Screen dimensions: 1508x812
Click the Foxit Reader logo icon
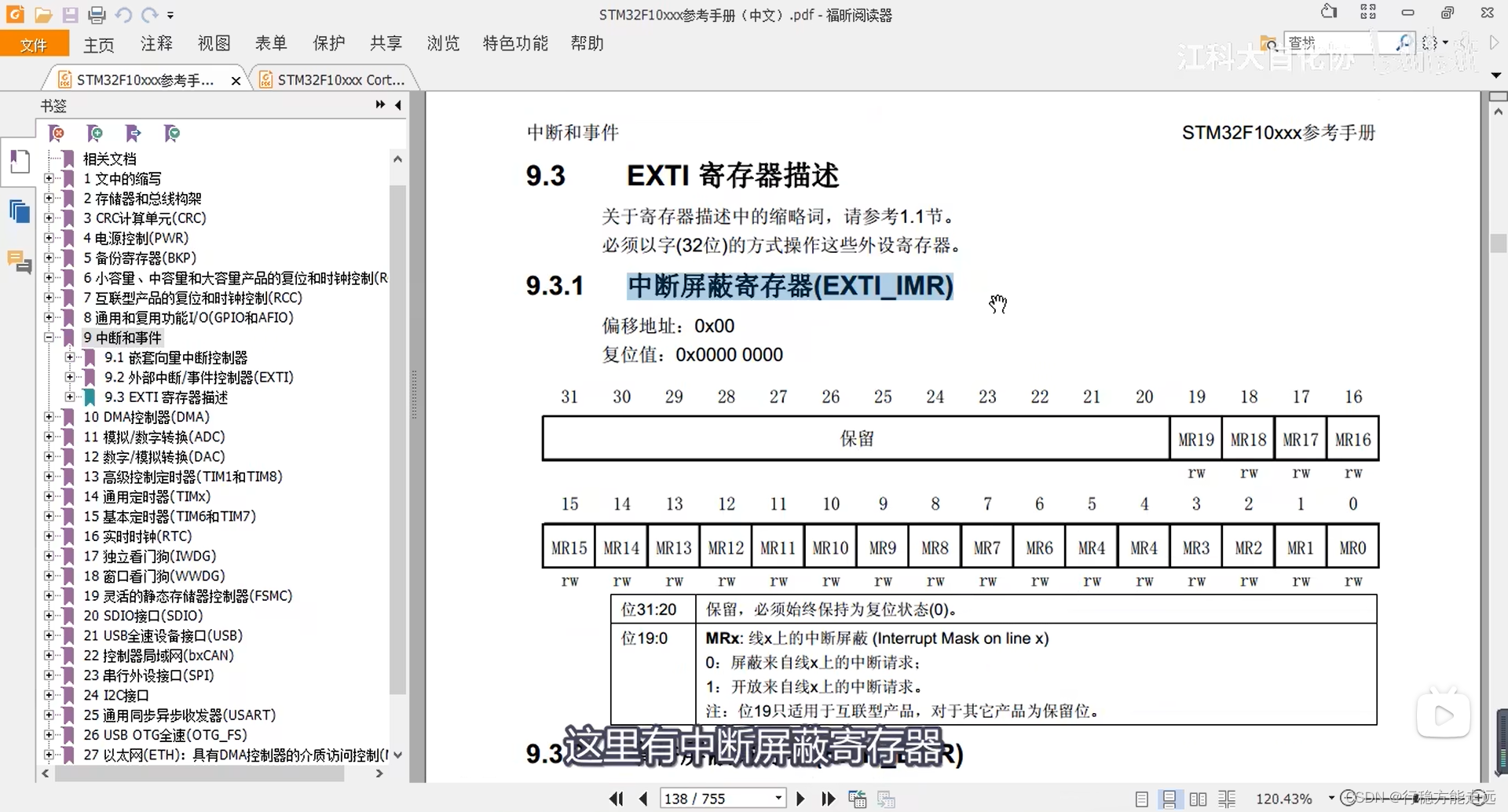pos(15,14)
